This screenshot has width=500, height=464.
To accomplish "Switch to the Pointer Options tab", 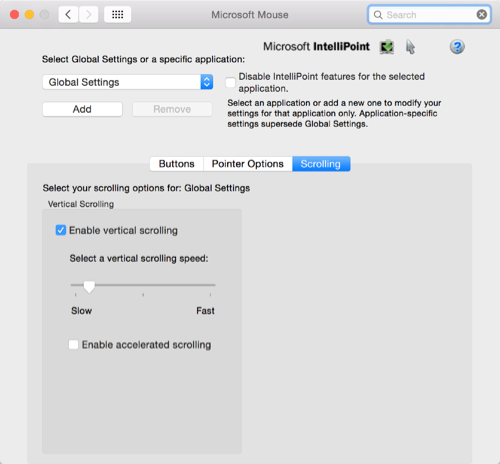I will click(x=248, y=164).
